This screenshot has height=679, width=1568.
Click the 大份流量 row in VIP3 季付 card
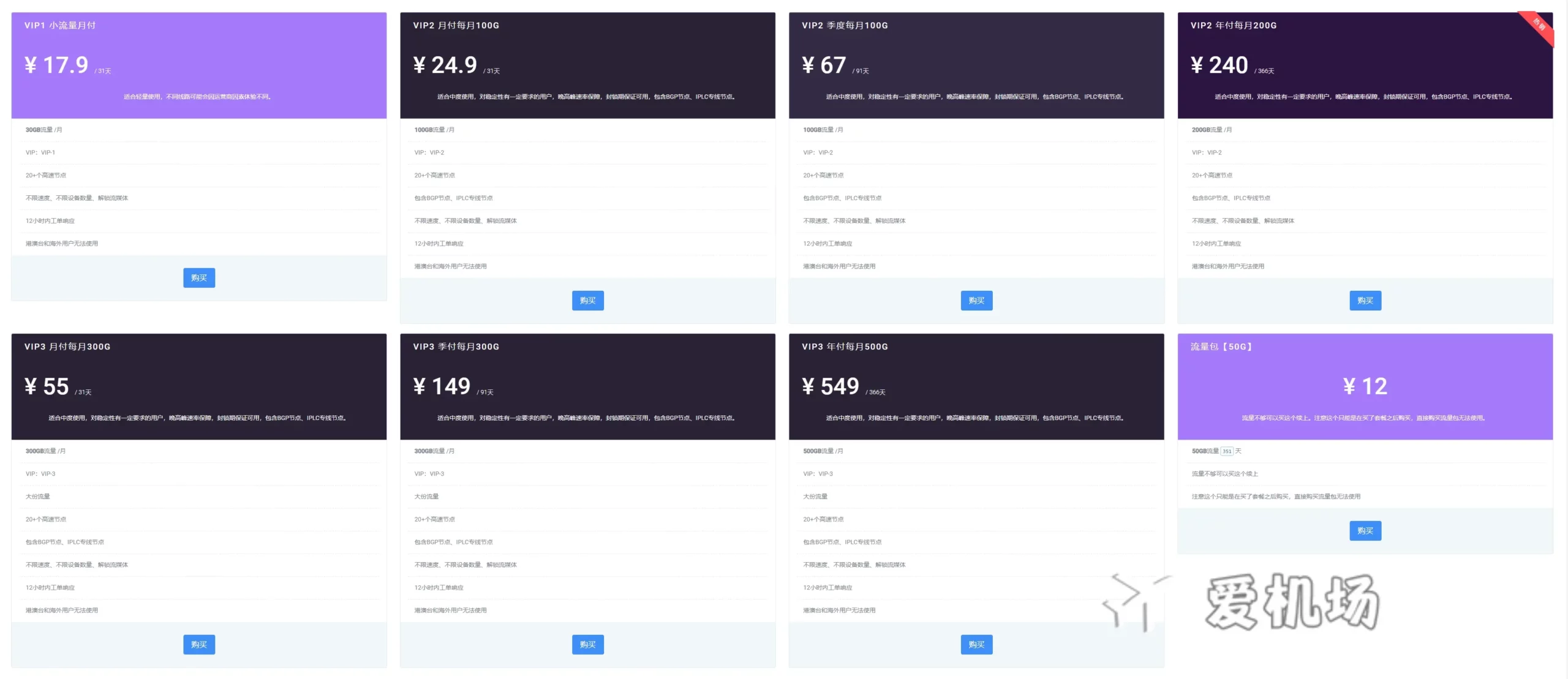(x=587, y=497)
